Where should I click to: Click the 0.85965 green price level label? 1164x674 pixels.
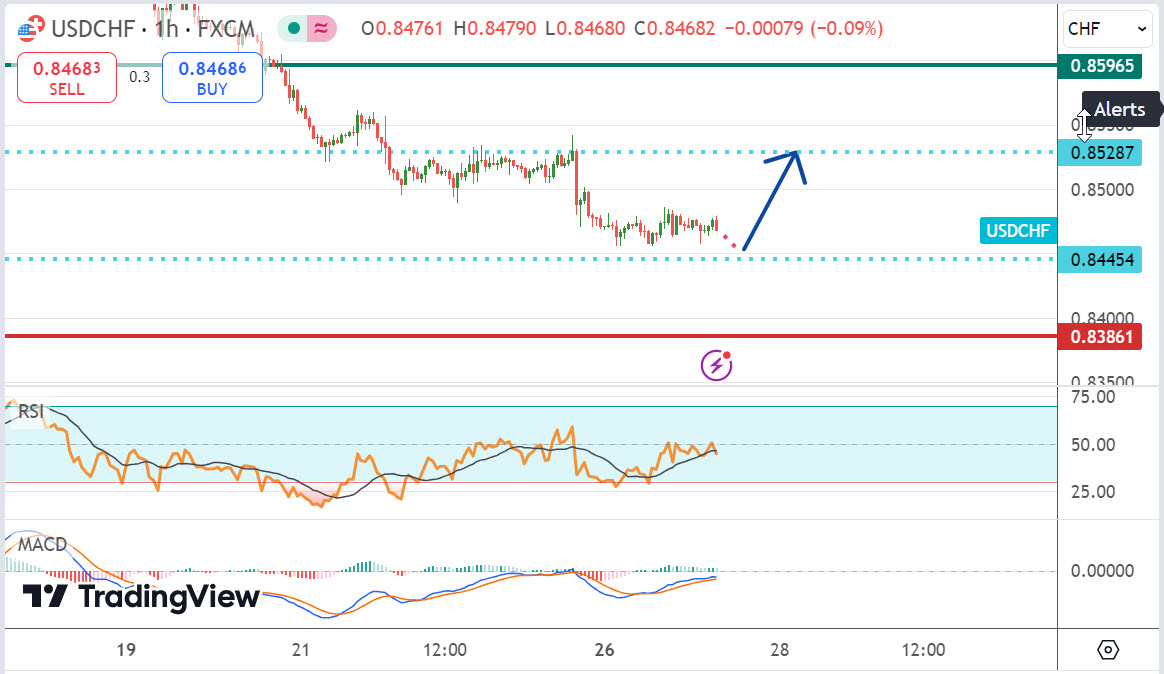(1102, 66)
